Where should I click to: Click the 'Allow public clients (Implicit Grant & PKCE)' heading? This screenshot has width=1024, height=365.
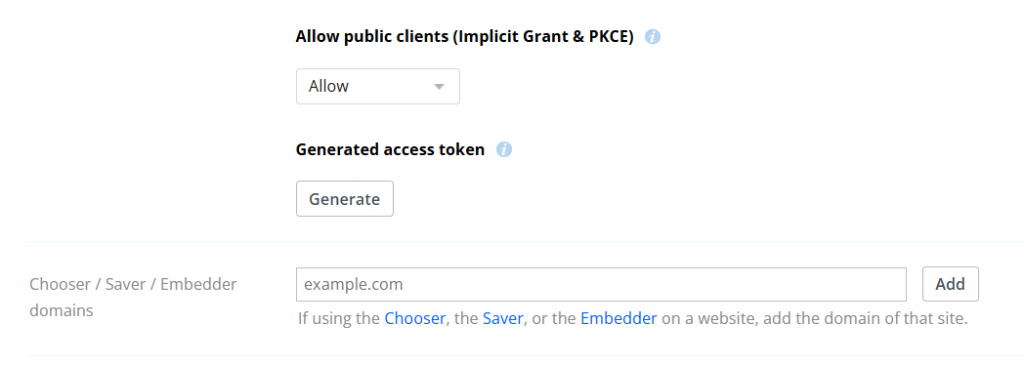[465, 37]
